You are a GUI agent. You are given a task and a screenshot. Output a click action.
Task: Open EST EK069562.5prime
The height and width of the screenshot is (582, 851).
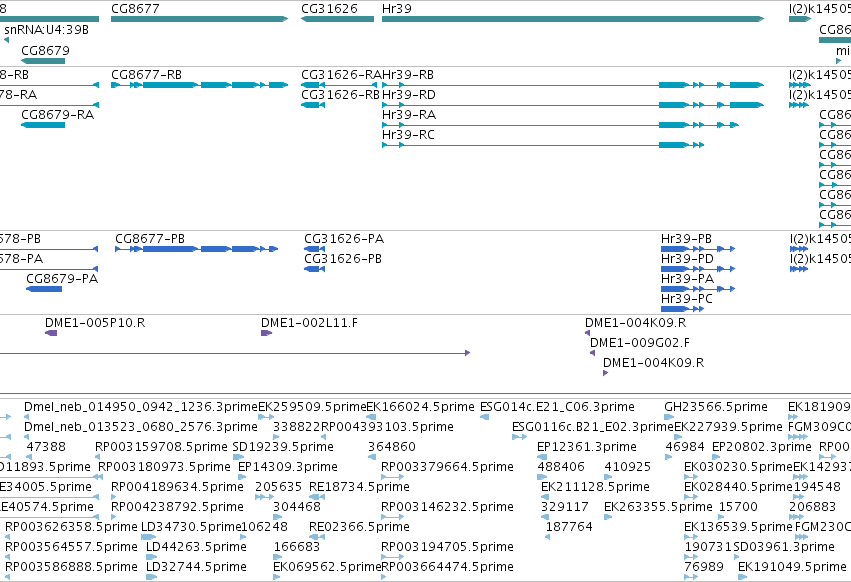pos(327,568)
